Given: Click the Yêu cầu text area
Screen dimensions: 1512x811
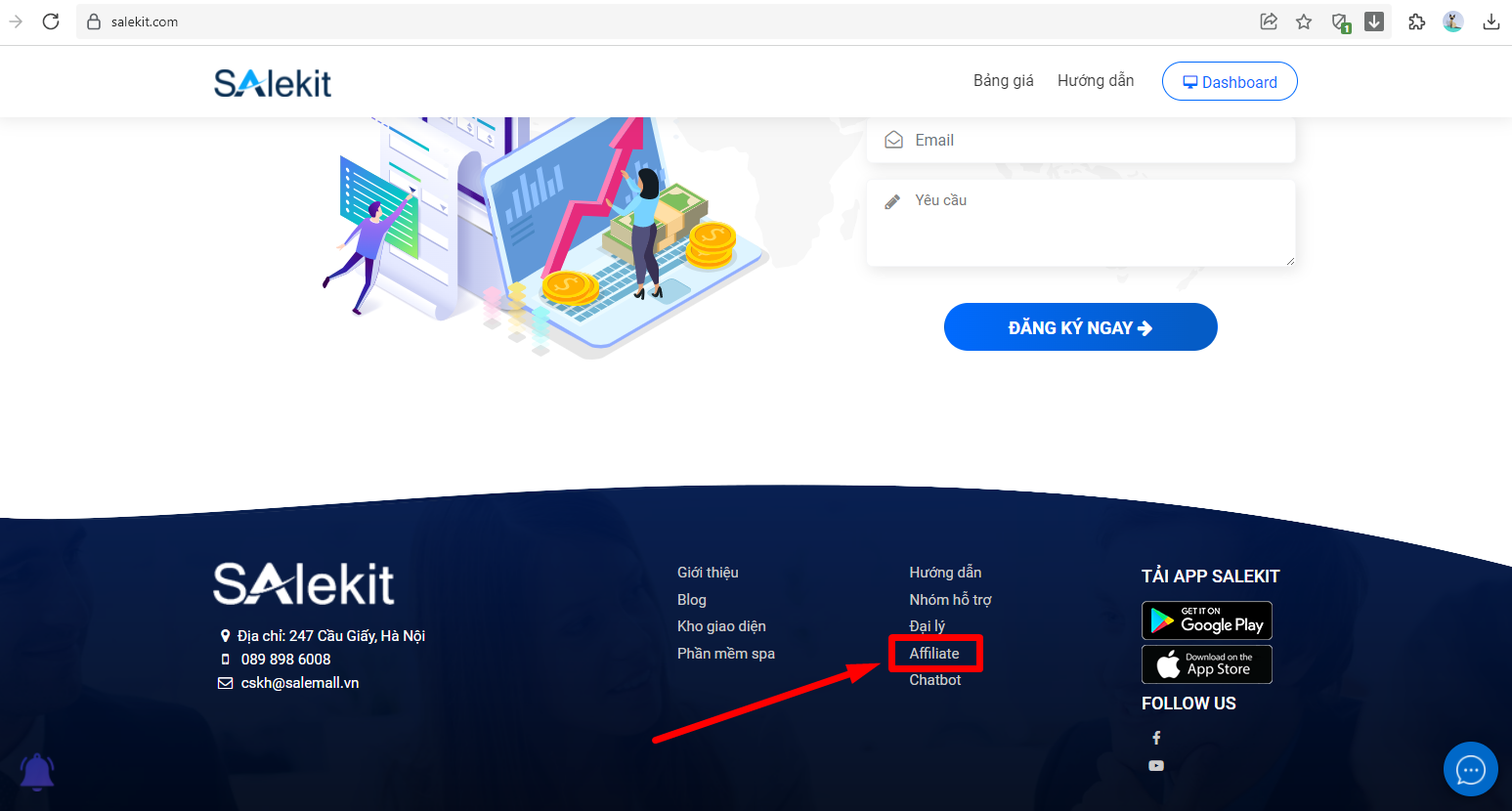Looking at the screenshot, I should [x=1081, y=223].
